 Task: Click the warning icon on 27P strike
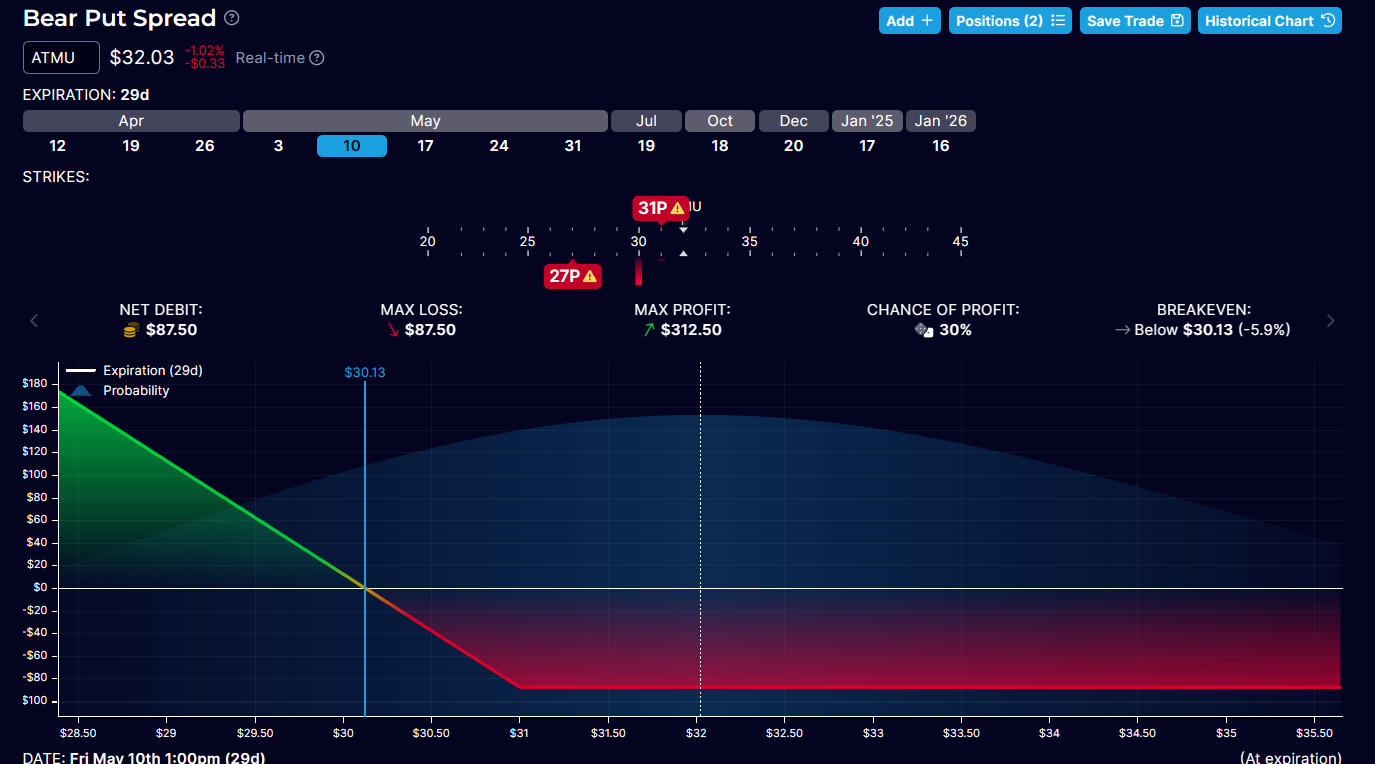tap(589, 276)
